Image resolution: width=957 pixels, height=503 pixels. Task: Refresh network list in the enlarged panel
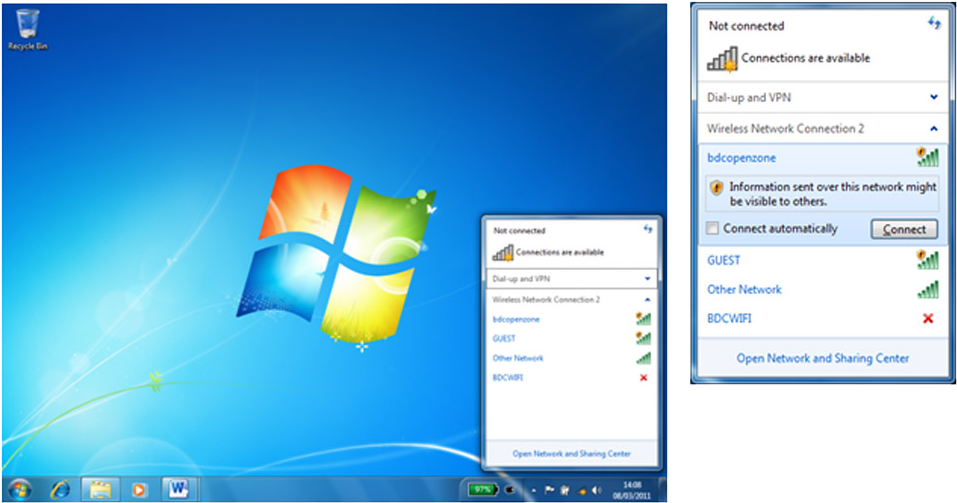click(x=934, y=23)
